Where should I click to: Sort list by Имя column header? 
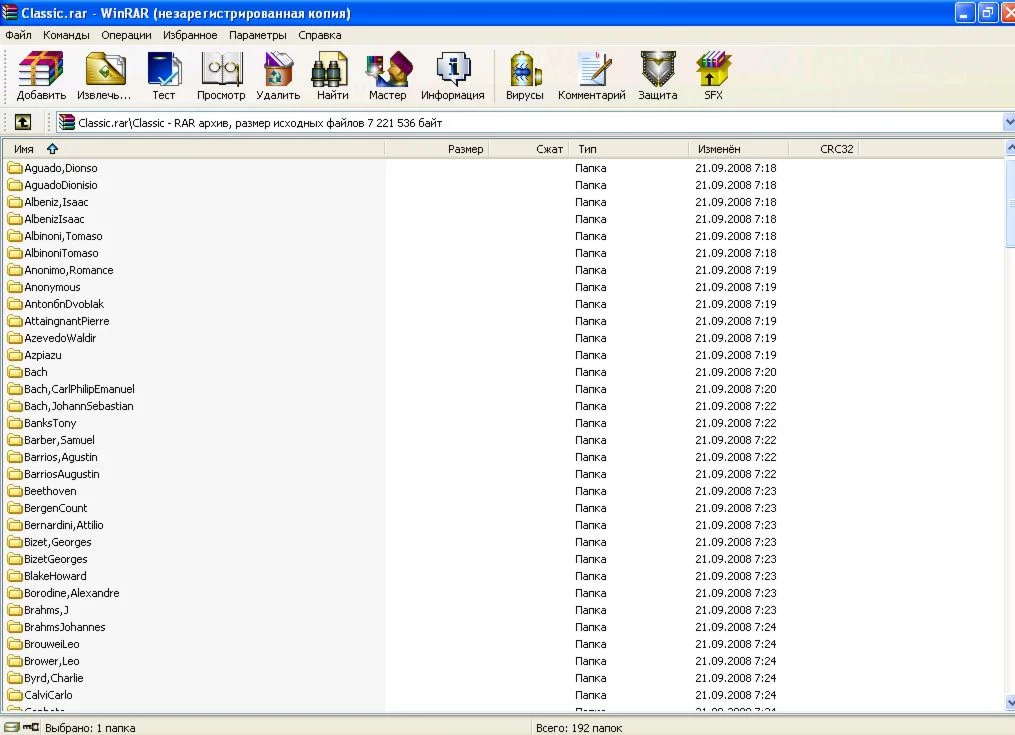(x=24, y=149)
